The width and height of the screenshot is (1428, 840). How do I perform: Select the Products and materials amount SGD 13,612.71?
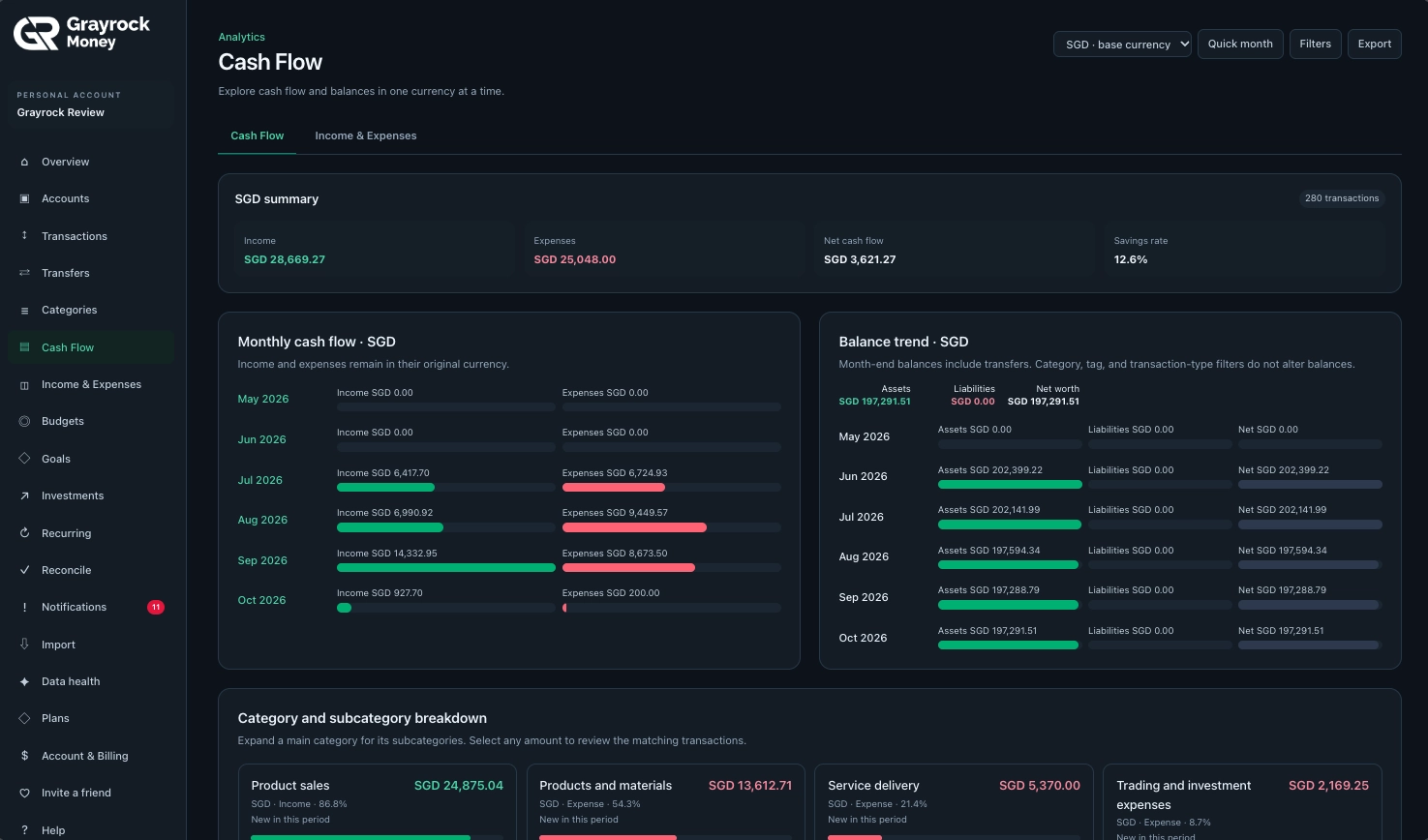(x=750, y=786)
